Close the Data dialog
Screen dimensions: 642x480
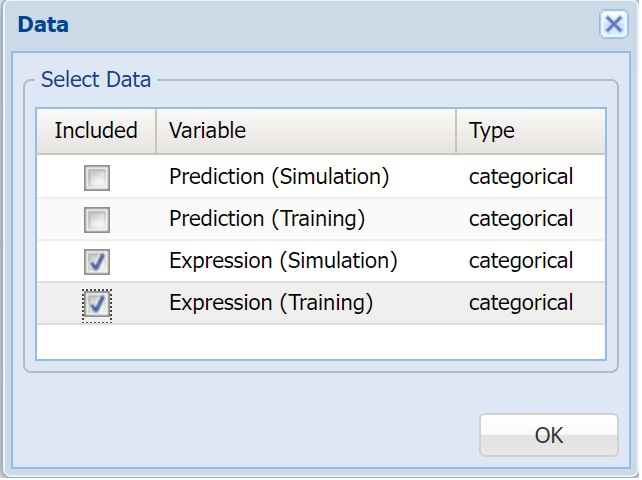tap(613, 25)
